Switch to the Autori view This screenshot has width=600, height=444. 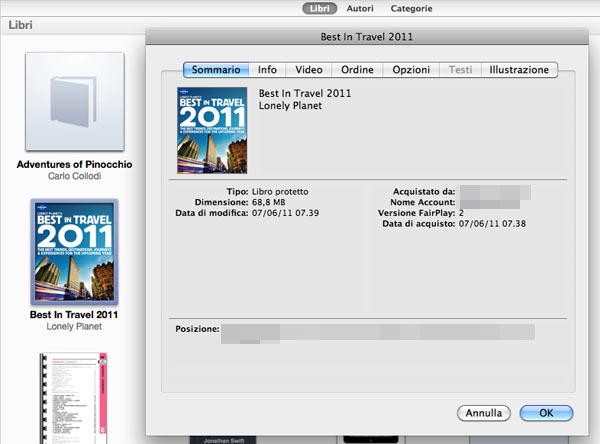361,9
